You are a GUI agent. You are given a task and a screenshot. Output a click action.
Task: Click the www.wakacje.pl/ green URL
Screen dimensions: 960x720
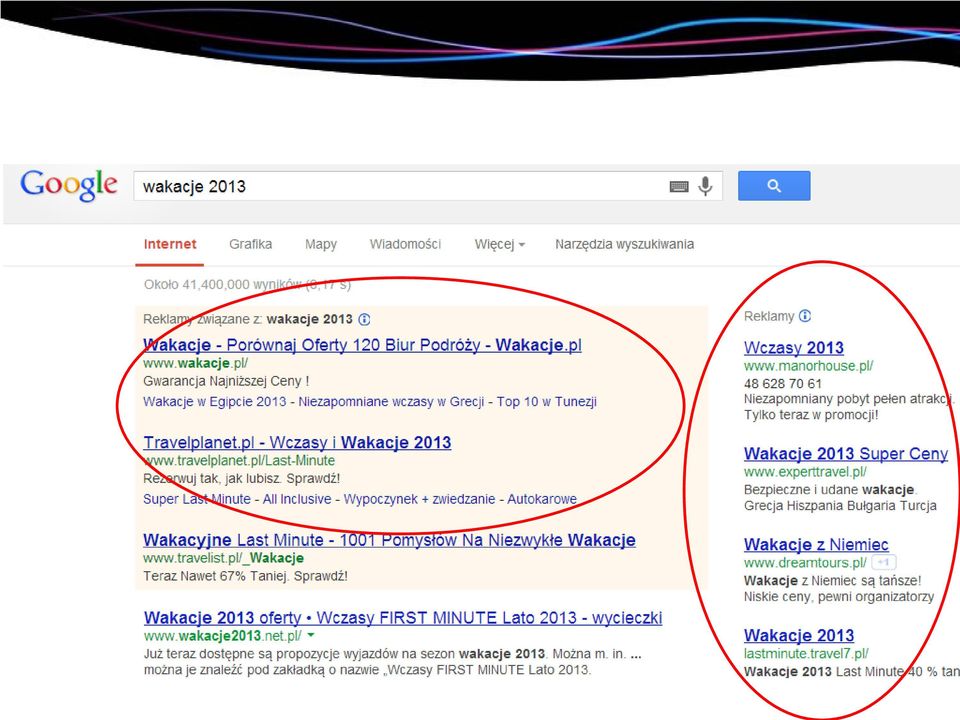[x=195, y=363]
